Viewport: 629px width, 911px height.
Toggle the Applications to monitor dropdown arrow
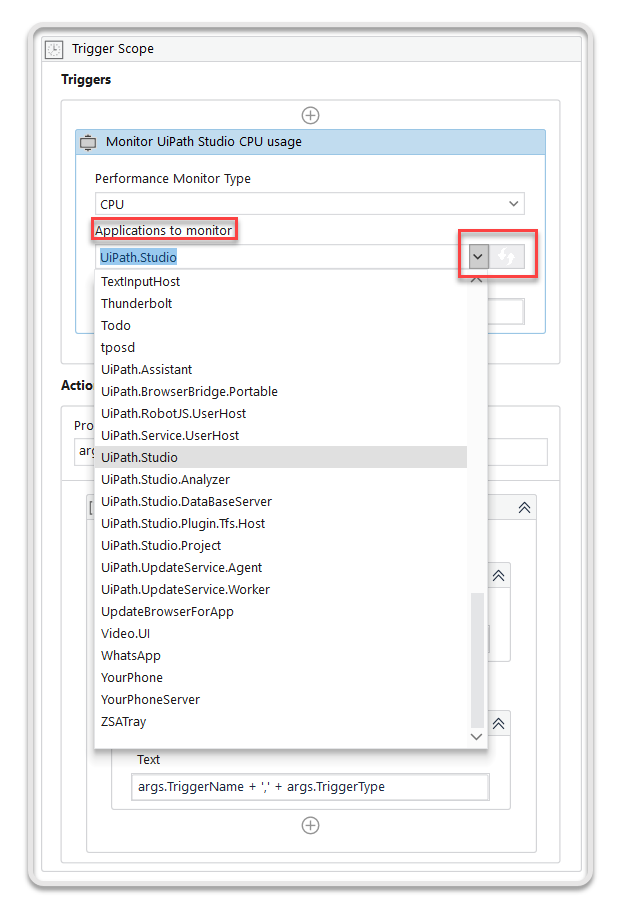coord(478,256)
